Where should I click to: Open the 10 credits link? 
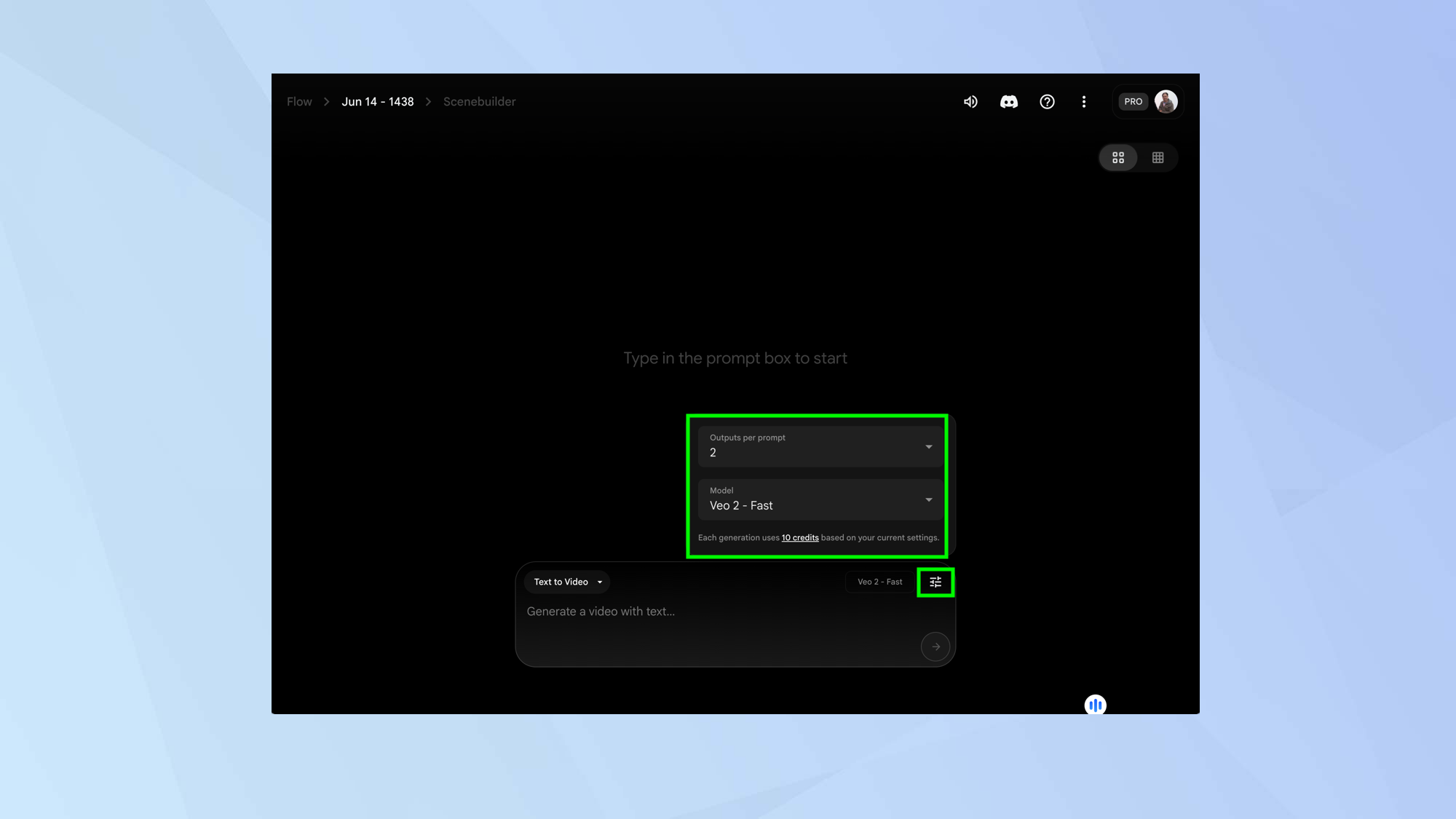[799, 538]
